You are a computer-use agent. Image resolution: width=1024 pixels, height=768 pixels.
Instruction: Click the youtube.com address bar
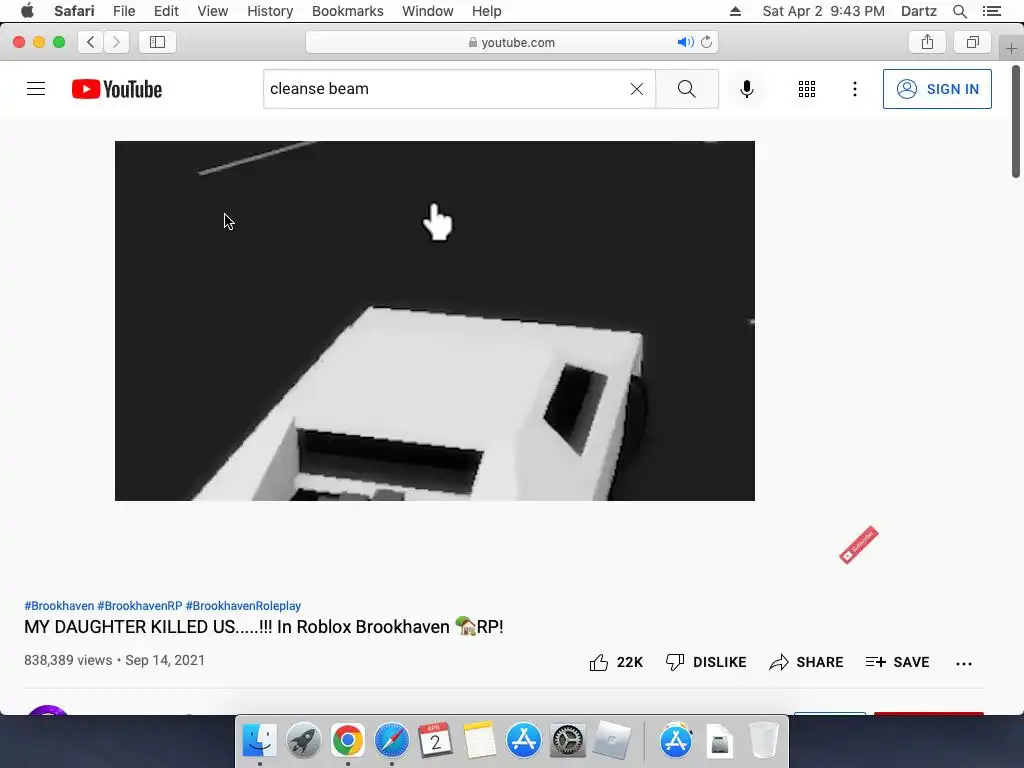(x=511, y=42)
